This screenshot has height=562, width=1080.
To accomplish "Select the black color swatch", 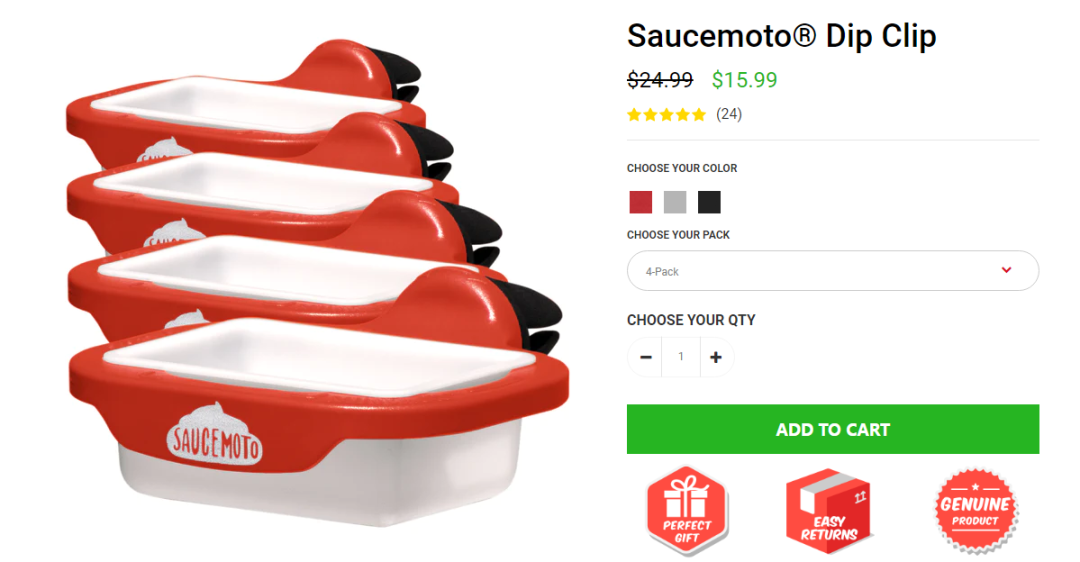I will click(x=709, y=202).
